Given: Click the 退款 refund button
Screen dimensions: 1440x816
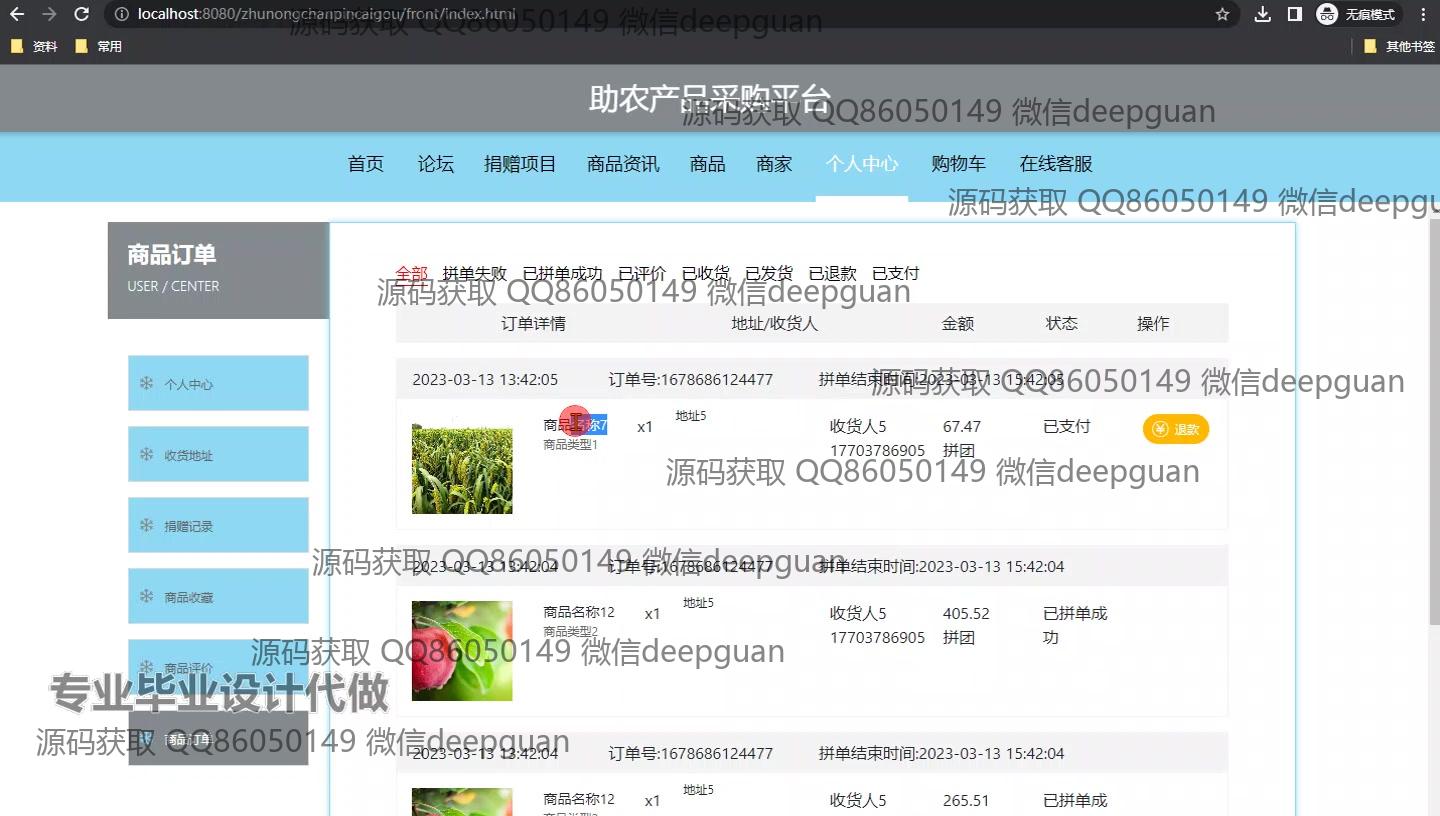Looking at the screenshot, I should (1176, 429).
